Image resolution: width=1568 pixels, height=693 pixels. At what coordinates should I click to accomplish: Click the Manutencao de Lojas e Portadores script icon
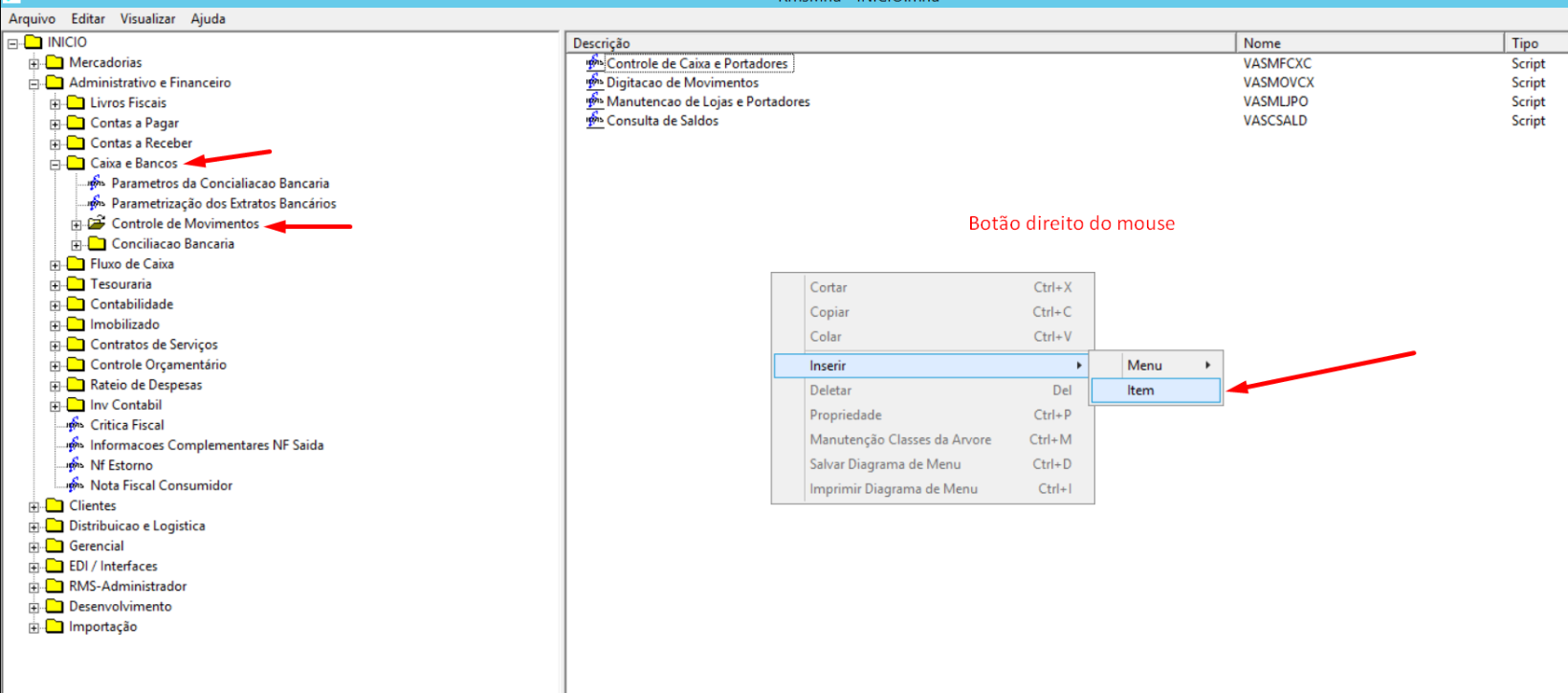coord(595,101)
